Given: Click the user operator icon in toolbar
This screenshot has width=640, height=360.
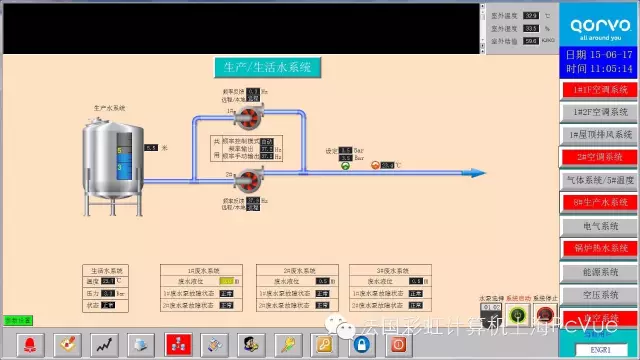Looking at the screenshot, I should click(x=251, y=345).
